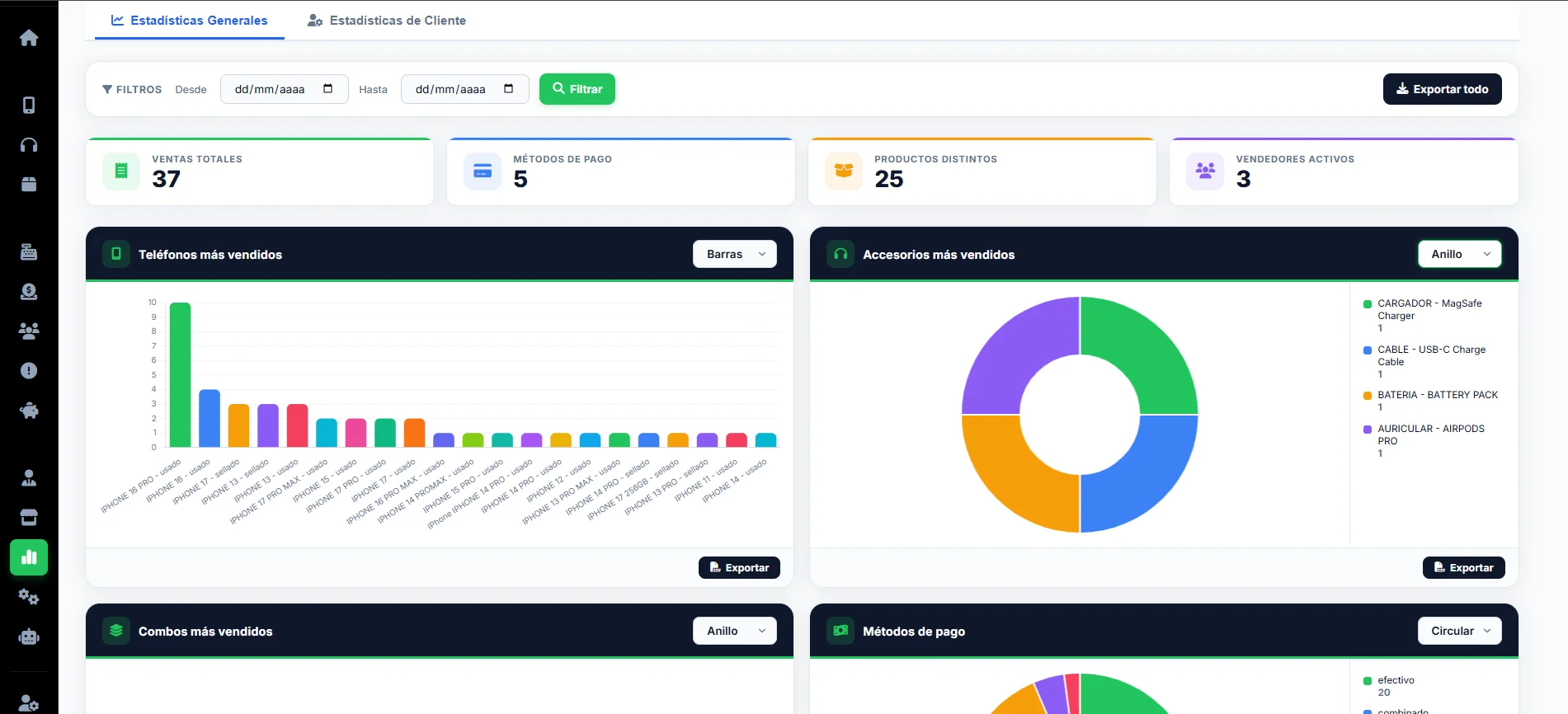Open the Accesorios chart type Anillo dropdown
The width and height of the screenshot is (1568, 714).
coord(1460,254)
